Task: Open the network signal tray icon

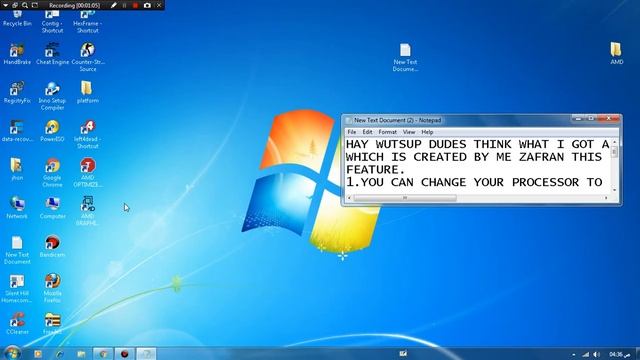Action: click(586, 354)
